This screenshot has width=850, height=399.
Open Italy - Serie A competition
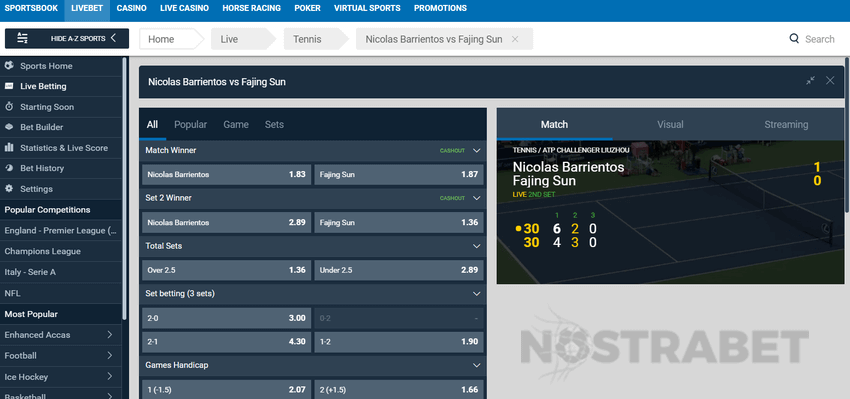[x=61, y=272]
